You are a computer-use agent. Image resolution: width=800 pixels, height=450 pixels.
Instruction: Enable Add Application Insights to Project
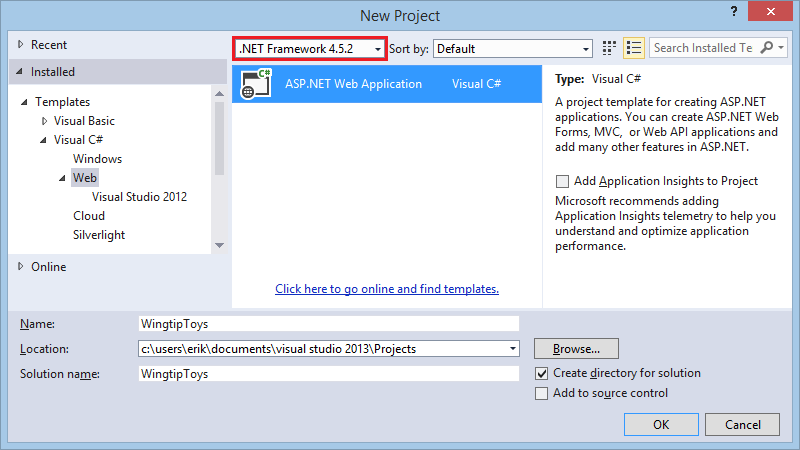coord(562,181)
